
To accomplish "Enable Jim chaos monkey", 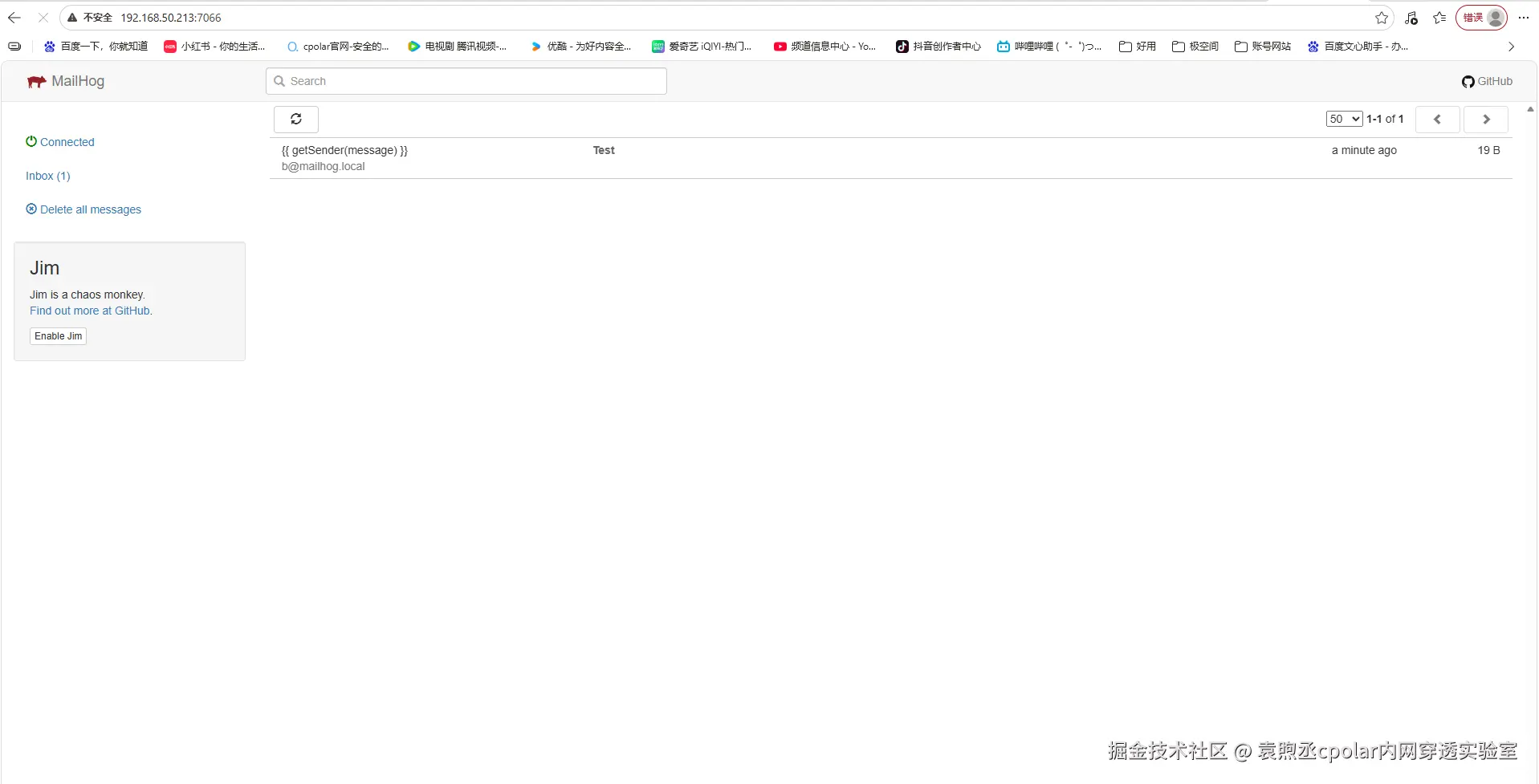I will (58, 336).
